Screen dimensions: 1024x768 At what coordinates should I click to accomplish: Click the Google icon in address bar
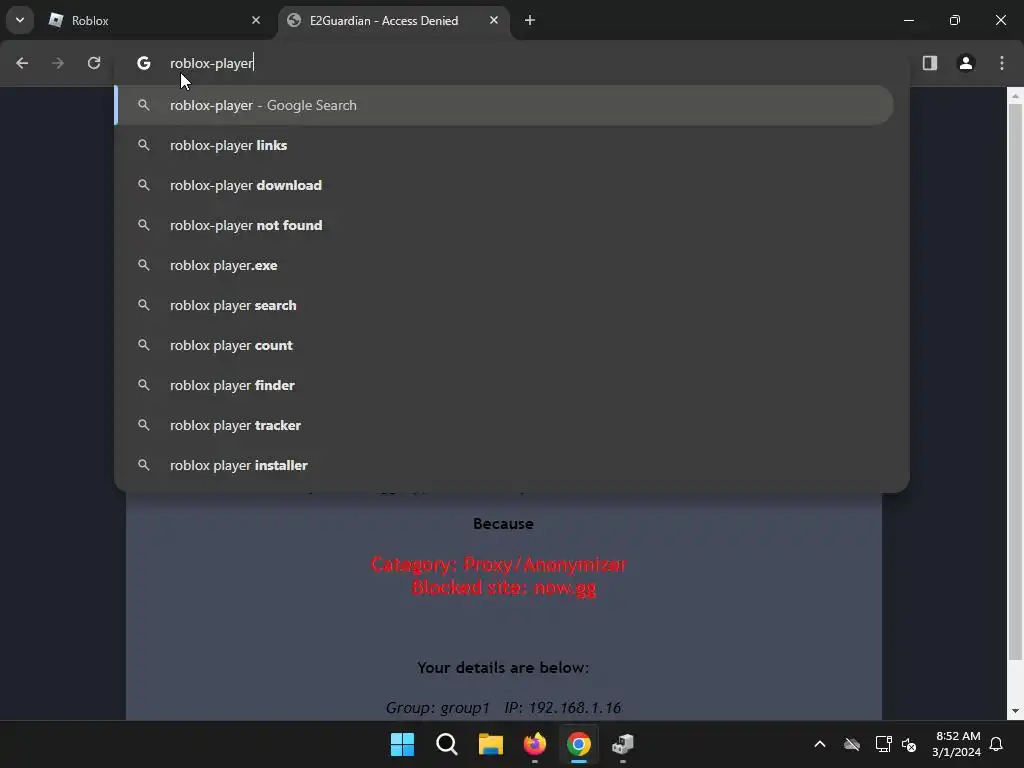tap(144, 63)
